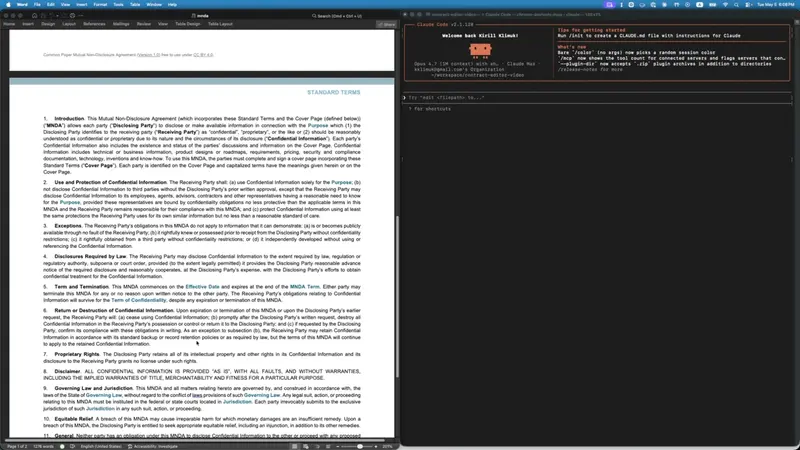Click the spelling check icon in status bar
Viewport: 800px width, 450px height.
pos(62,446)
